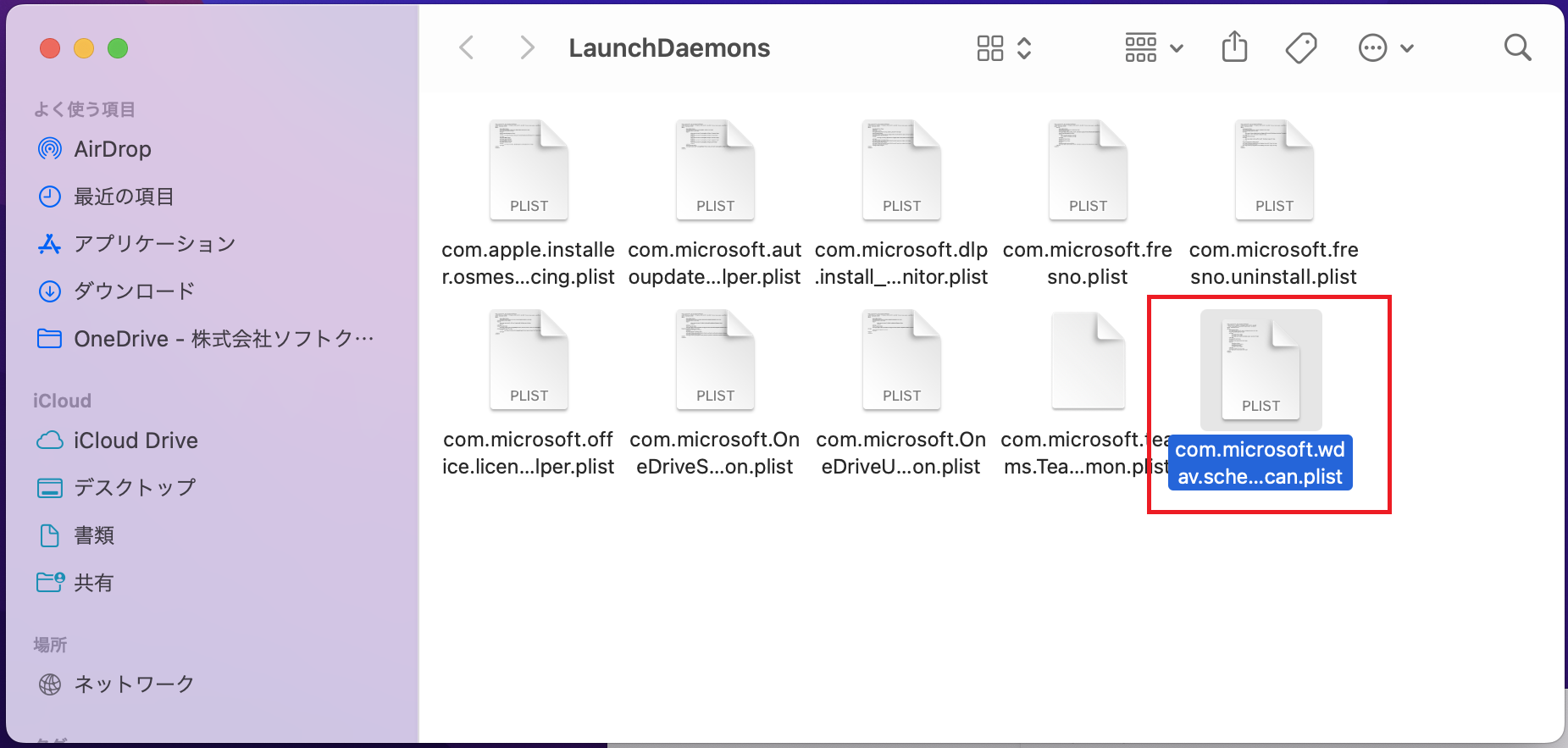Viewport: 1568px width, 748px height.
Task: Click the com.apple.installer.osmes...cing.plist file name
Action: click(x=529, y=263)
